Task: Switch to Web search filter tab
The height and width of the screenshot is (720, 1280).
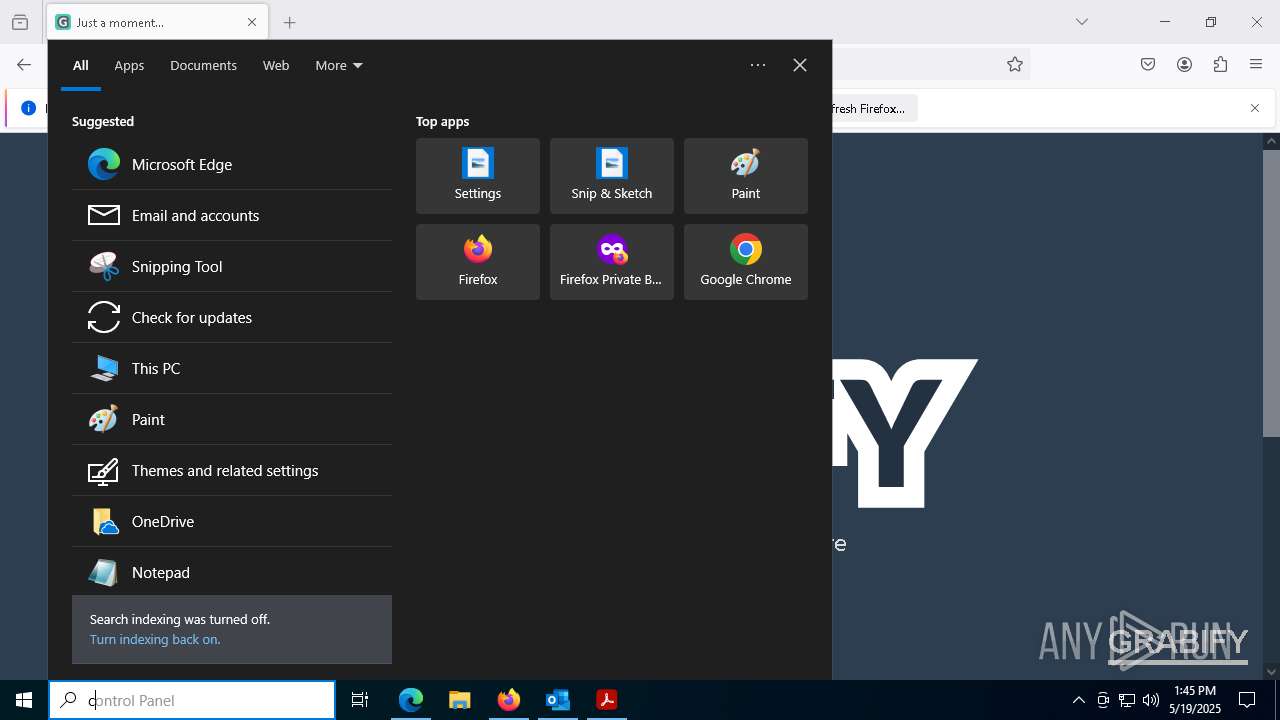Action: [x=276, y=65]
